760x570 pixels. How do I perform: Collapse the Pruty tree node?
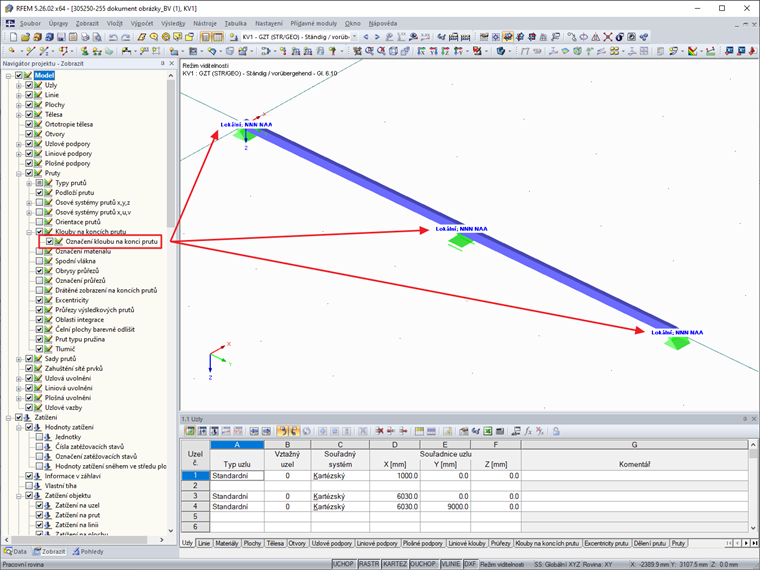pos(19,173)
